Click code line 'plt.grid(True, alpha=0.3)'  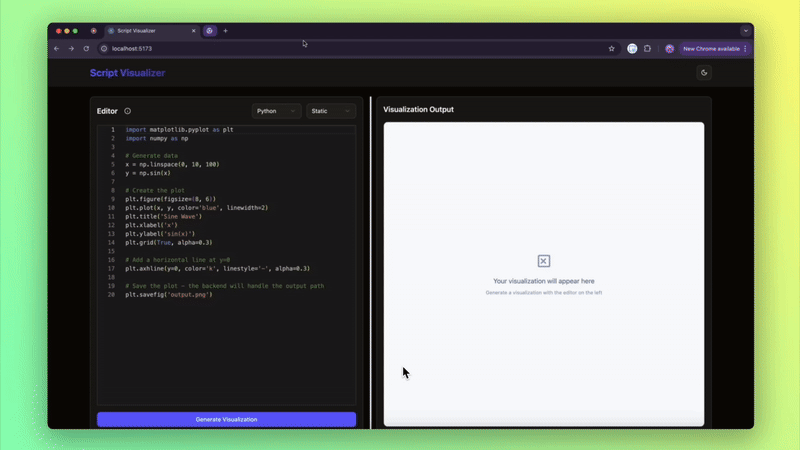pos(169,242)
